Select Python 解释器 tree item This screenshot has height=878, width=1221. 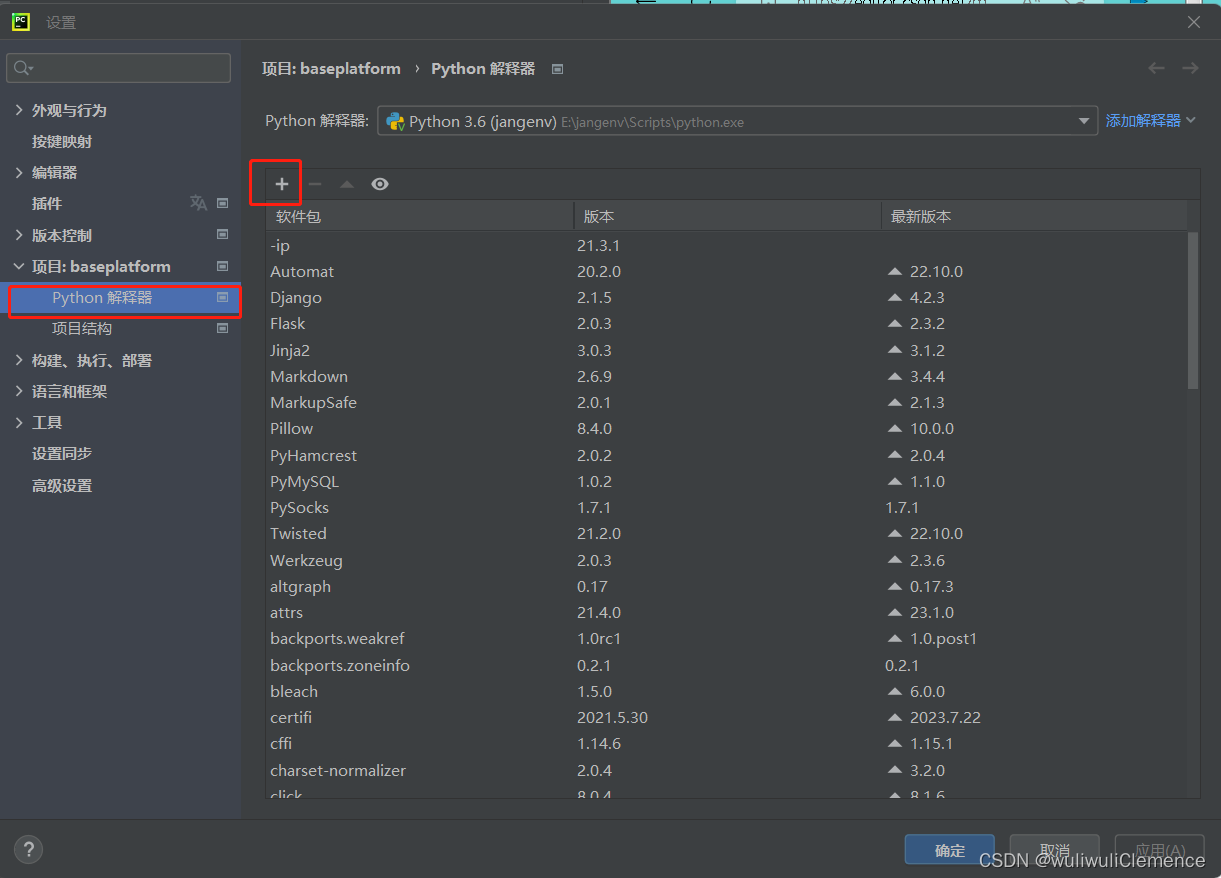pyautogui.click(x=120, y=298)
